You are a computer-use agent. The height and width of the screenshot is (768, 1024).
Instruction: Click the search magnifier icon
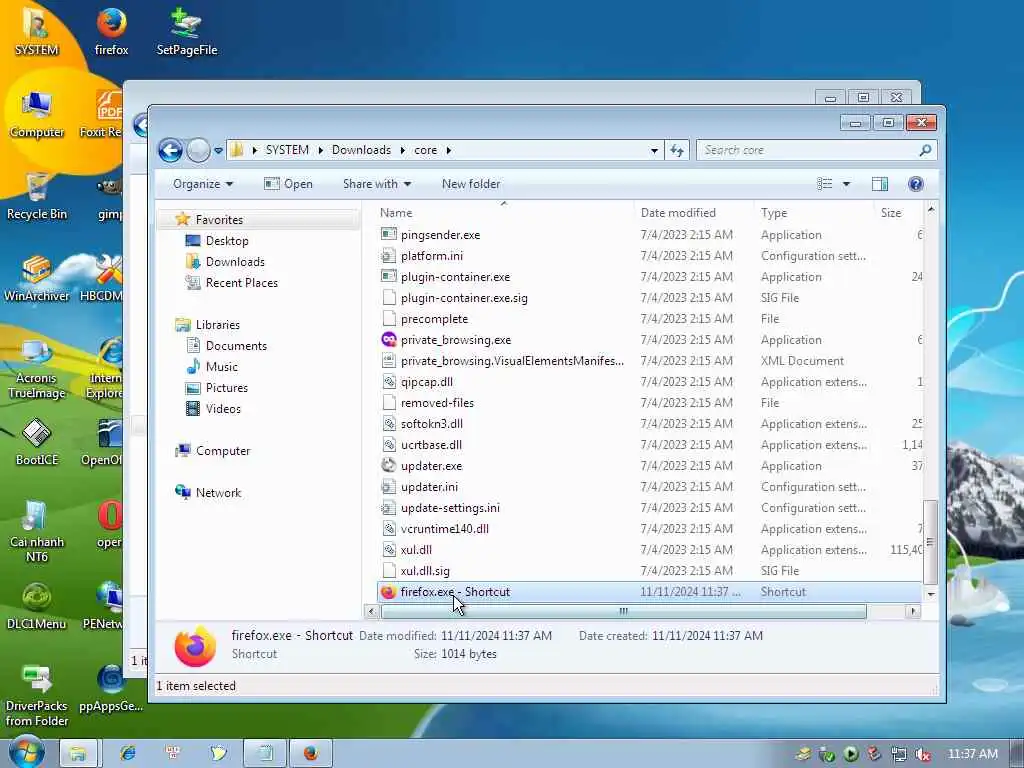coord(925,150)
